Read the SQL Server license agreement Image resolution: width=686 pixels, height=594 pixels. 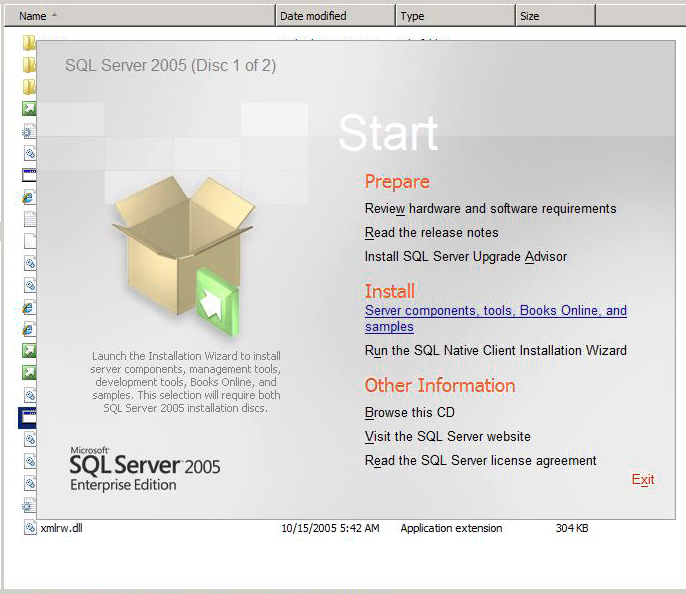[x=480, y=461]
